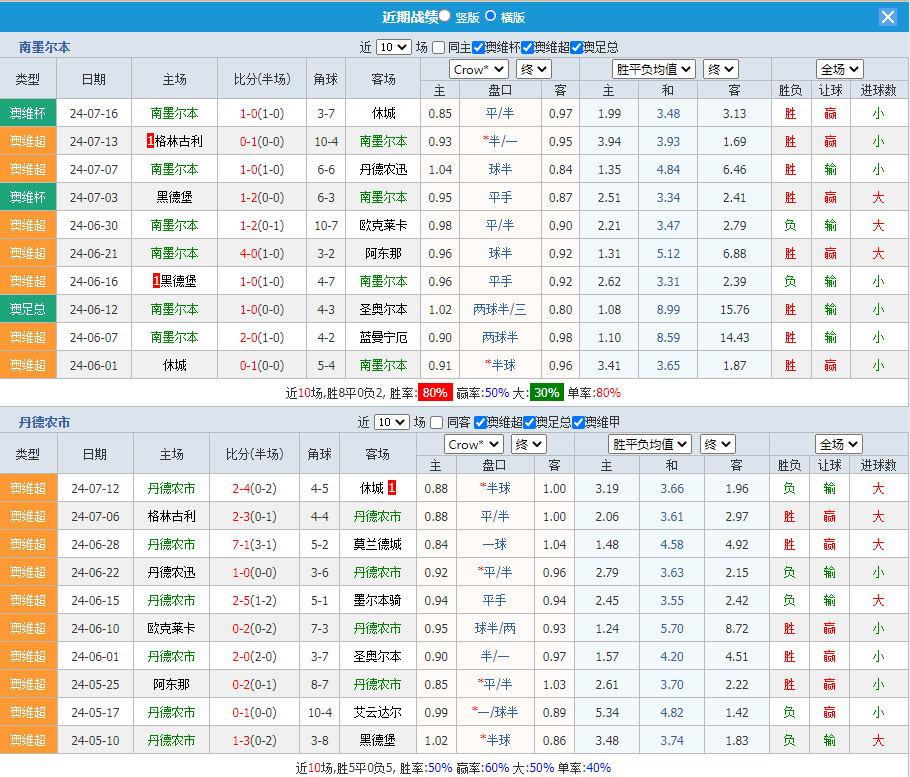Expand the 全场 dropdown in 丹德农市 section
The height and width of the screenshot is (777, 910).
[x=838, y=444]
